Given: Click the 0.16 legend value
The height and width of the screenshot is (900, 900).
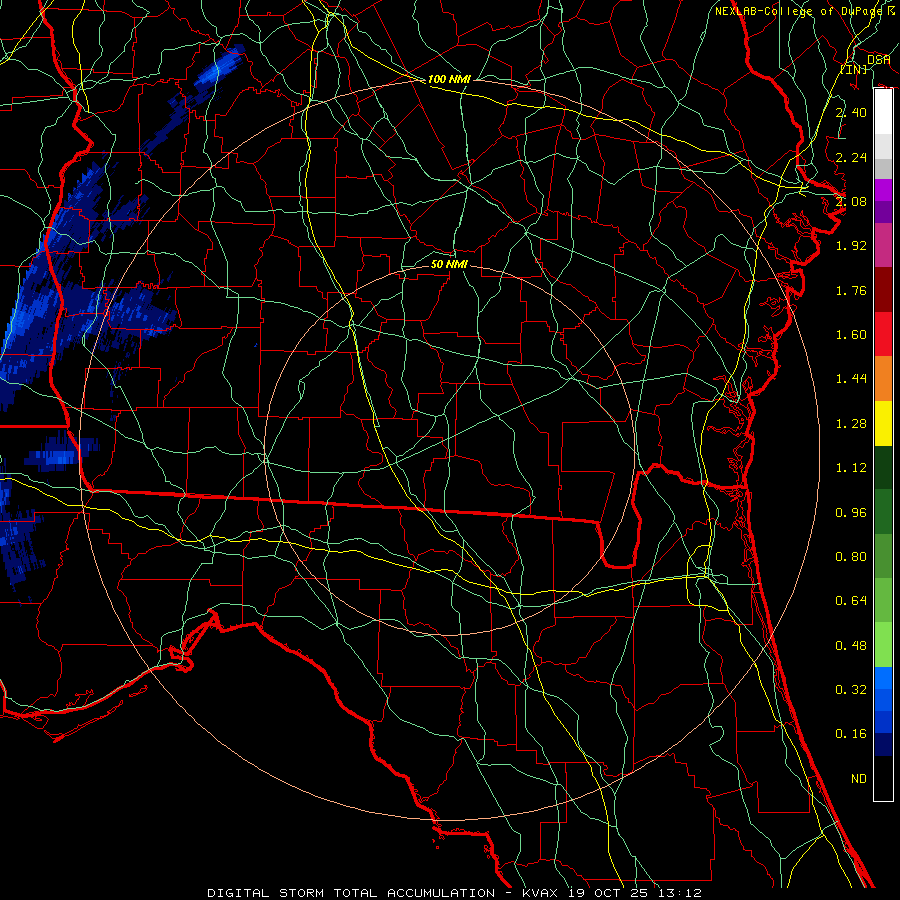Looking at the screenshot, I should coord(851,734).
